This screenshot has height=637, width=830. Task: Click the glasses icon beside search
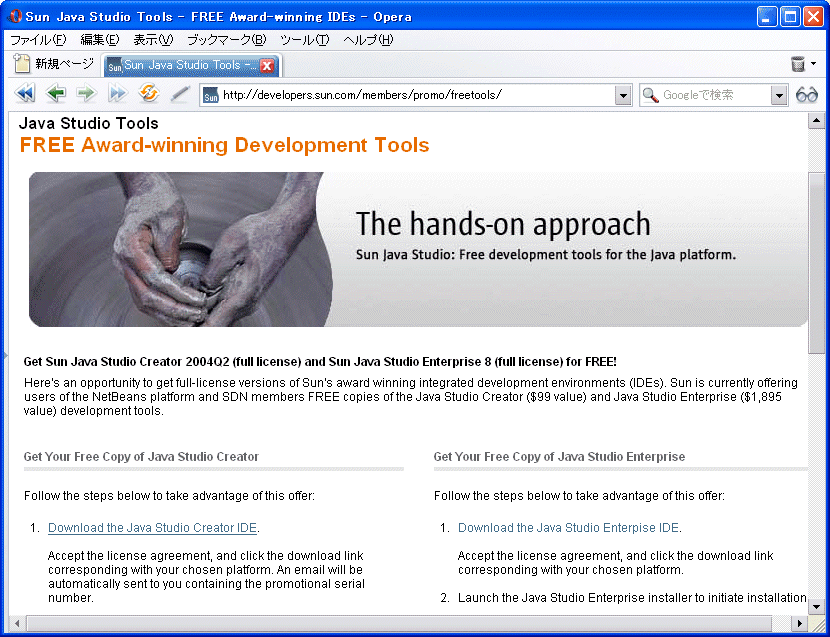coord(807,95)
